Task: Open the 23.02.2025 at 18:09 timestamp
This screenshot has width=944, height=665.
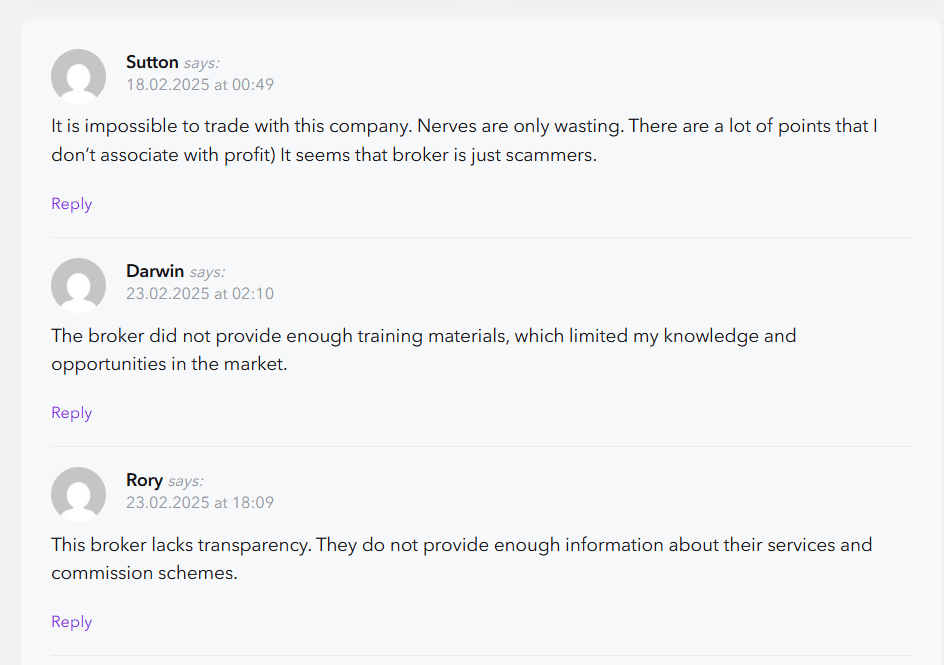Action: (x=200, y=502)
